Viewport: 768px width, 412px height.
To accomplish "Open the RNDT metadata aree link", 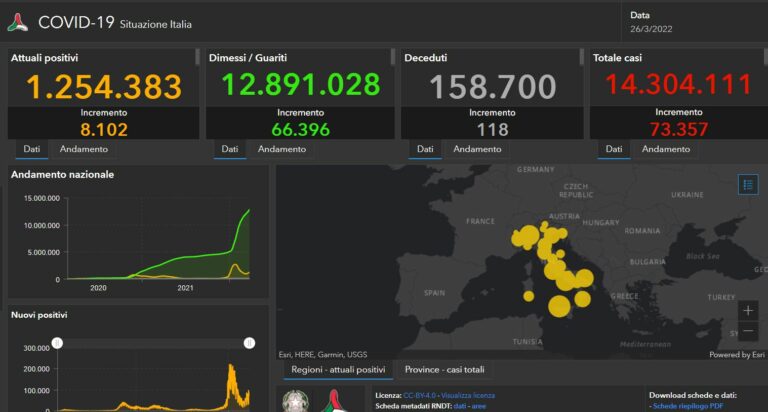I will coord(479,406).
